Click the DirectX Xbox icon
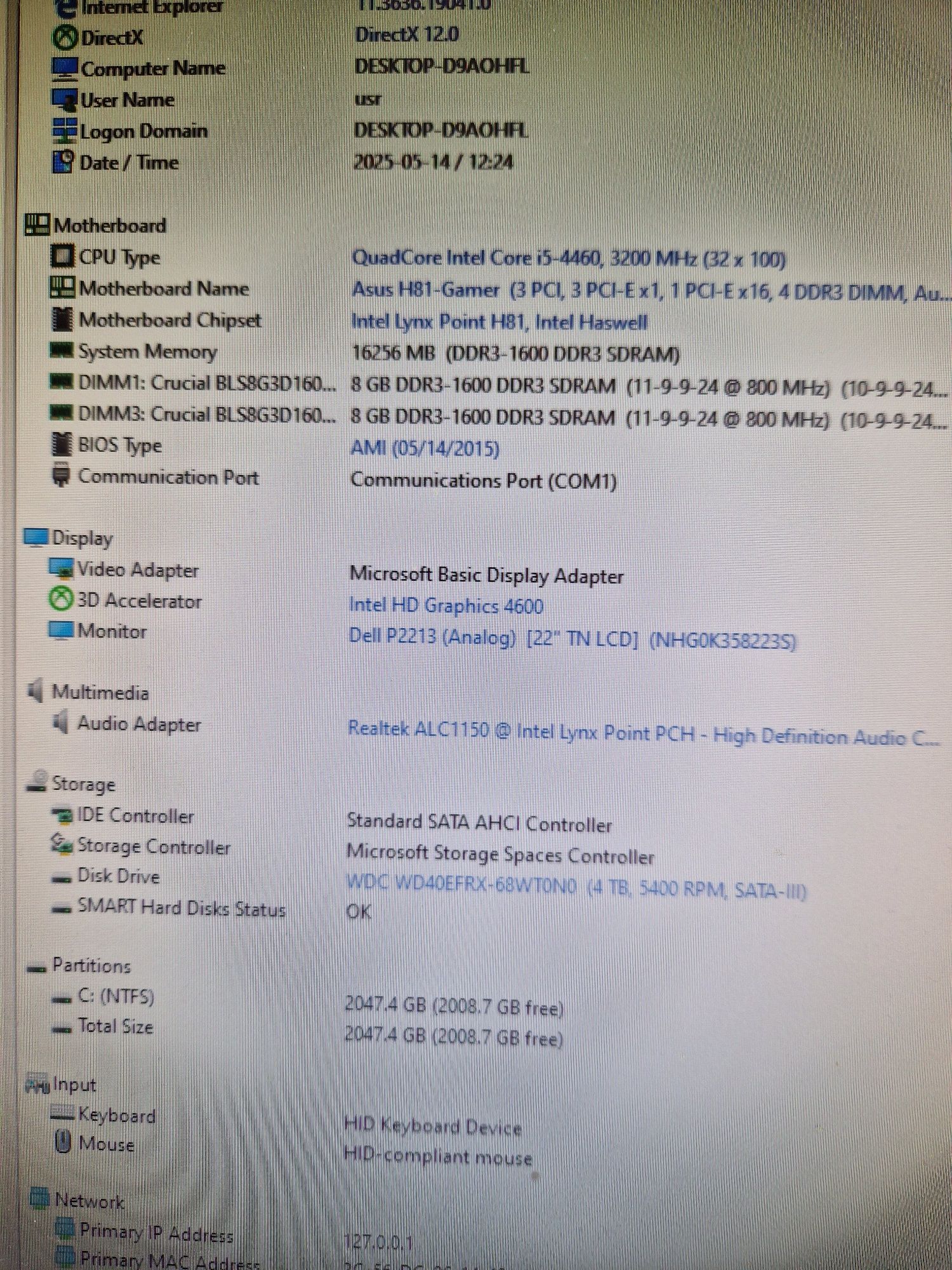 point(64,37)
